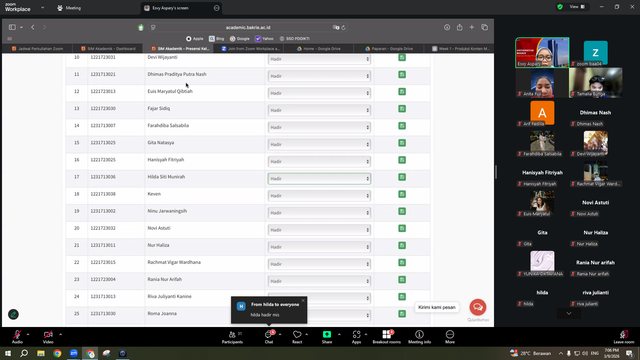Select Esvy Aspary video thumbnail
This screenshot has width=640, height=360.
click(x=542, y=52)
